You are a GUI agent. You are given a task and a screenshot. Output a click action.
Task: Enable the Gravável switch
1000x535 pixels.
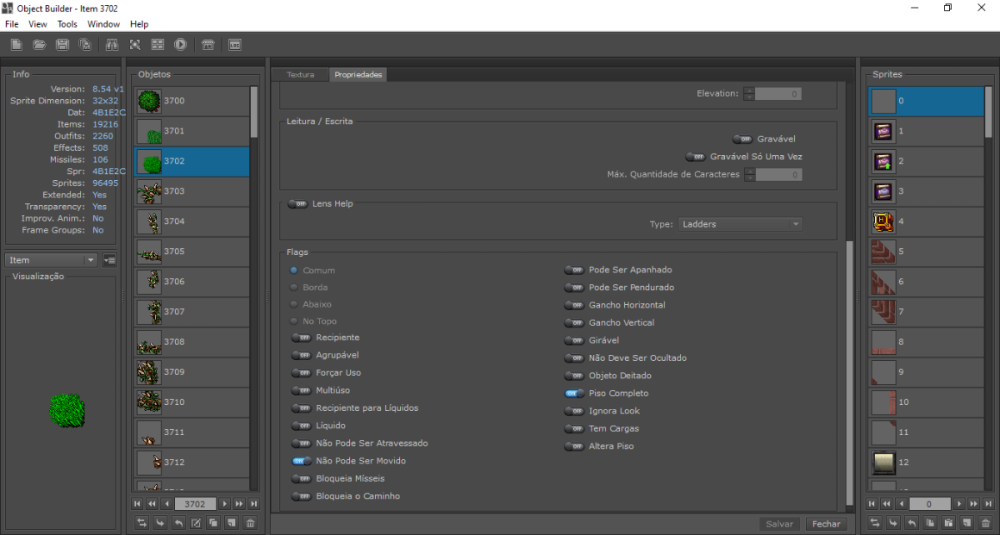[x=742, y=139]
